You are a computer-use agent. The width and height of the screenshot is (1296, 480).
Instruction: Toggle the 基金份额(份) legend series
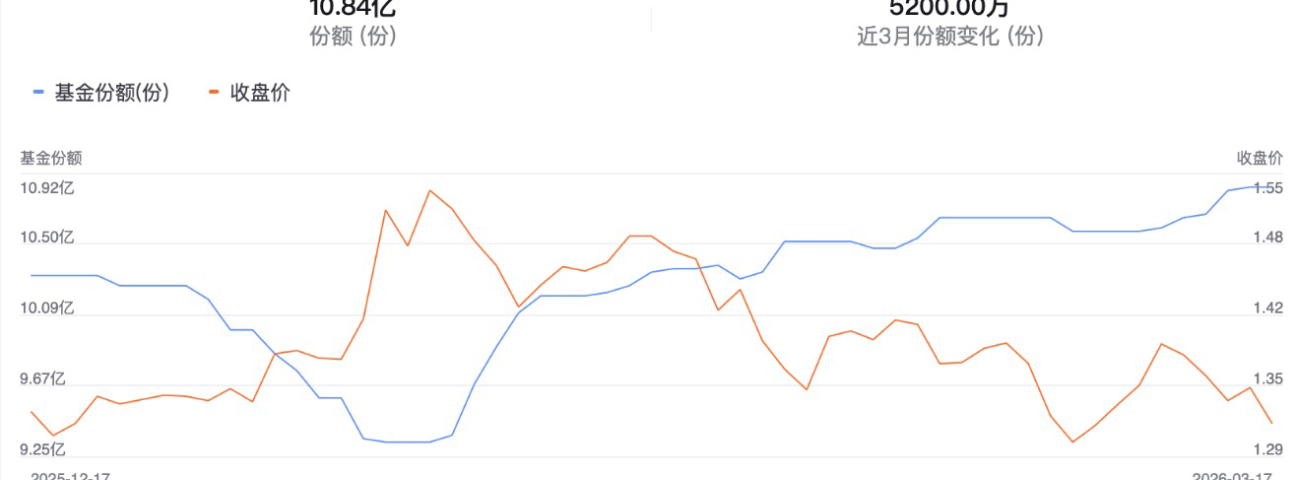click(111, 93)
